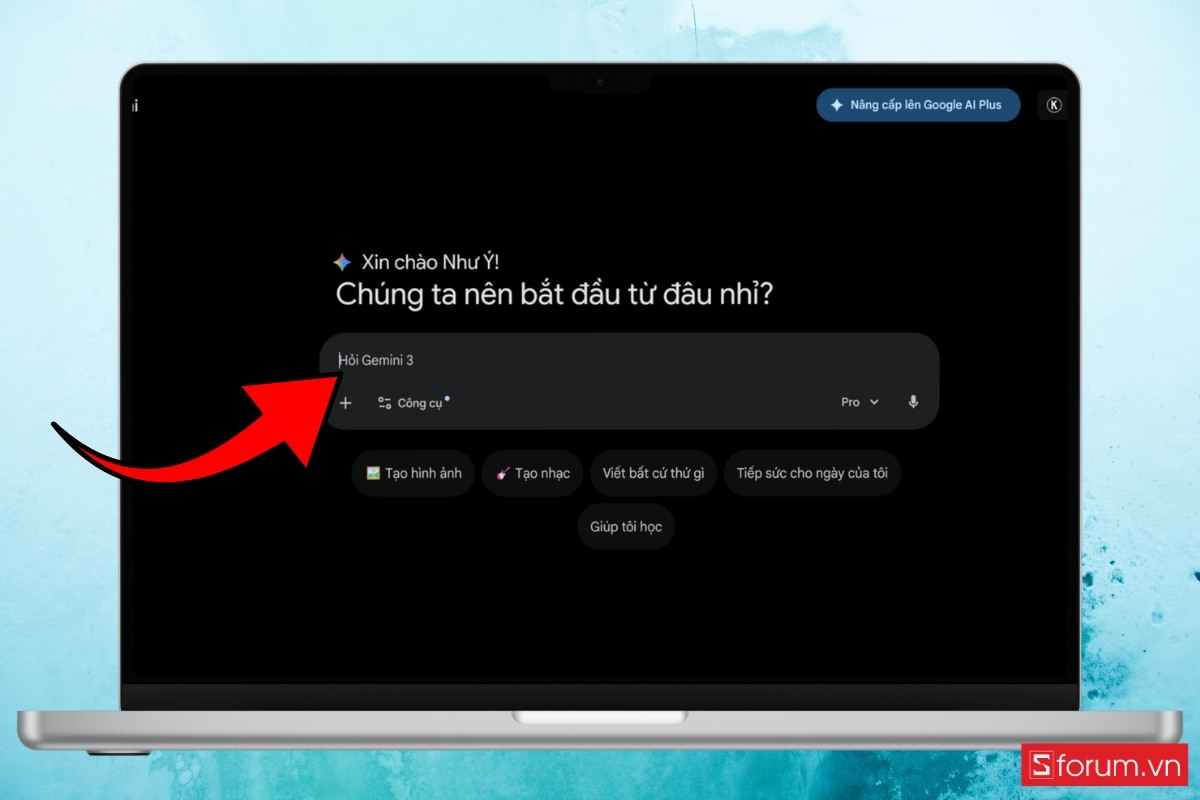
Task: Select the Tạo hình ảnh suggestion chip
Action: point(413,473)
